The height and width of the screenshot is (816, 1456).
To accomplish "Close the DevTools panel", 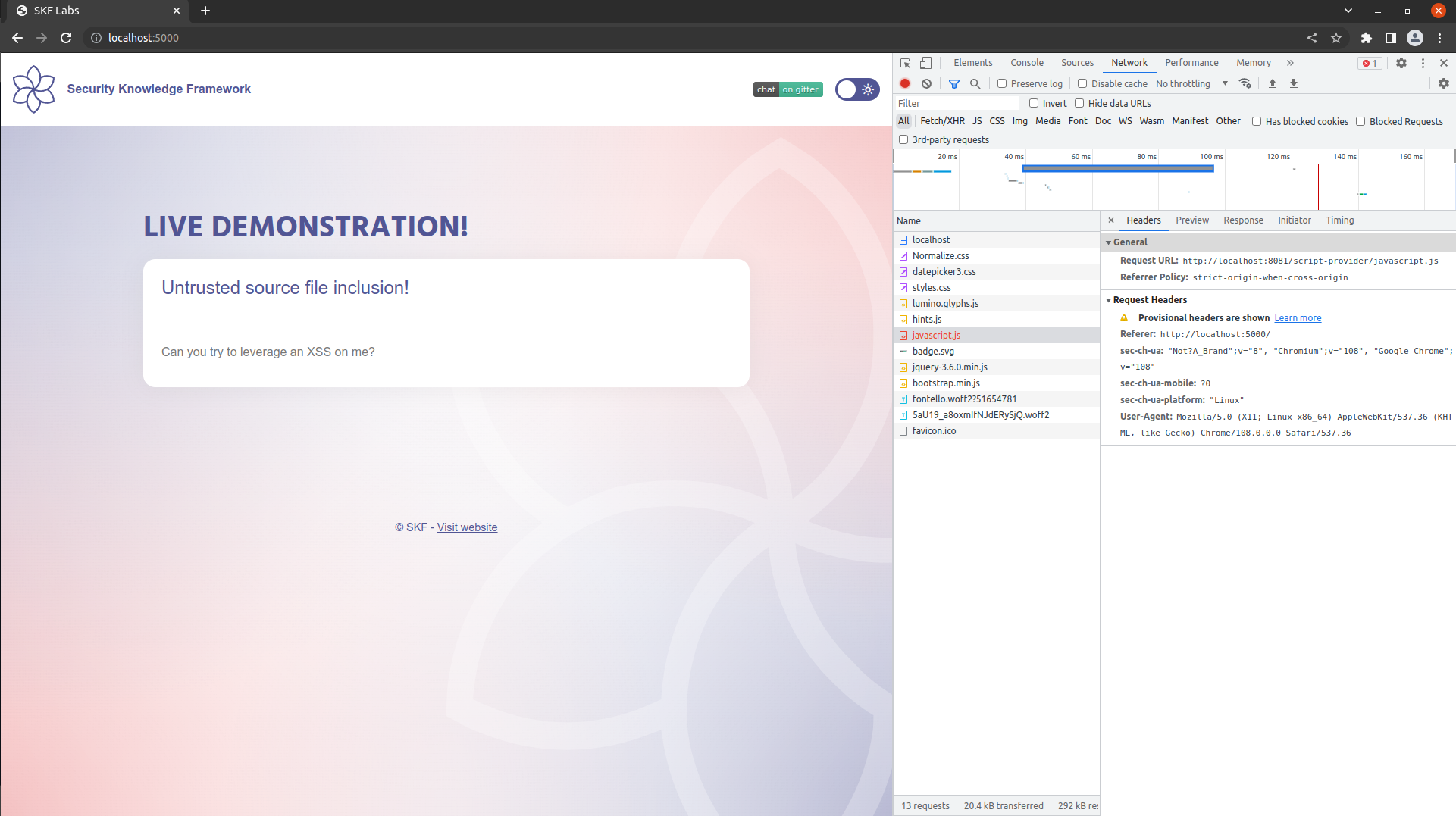I will [1444, 63].
